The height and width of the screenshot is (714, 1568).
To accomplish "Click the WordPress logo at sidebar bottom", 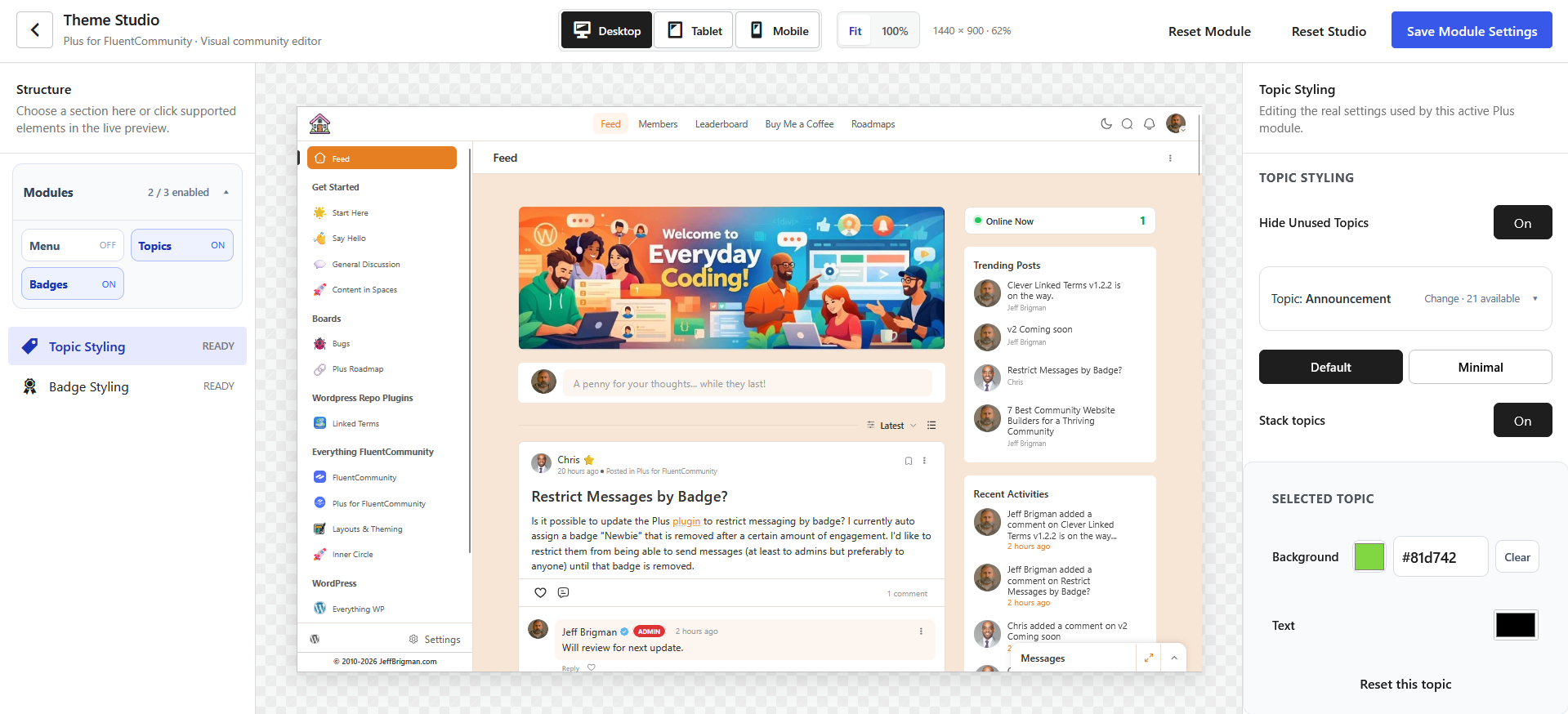I will click(315, 639).
